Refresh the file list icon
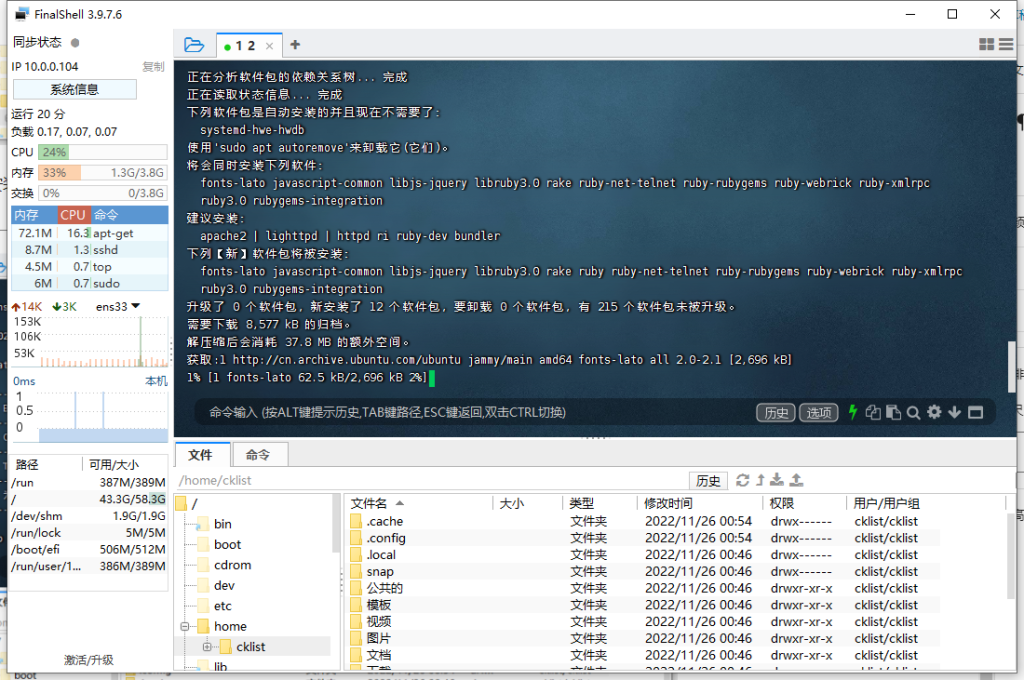The width and height of the screenshot is (1024, 680). click(743, 480)
